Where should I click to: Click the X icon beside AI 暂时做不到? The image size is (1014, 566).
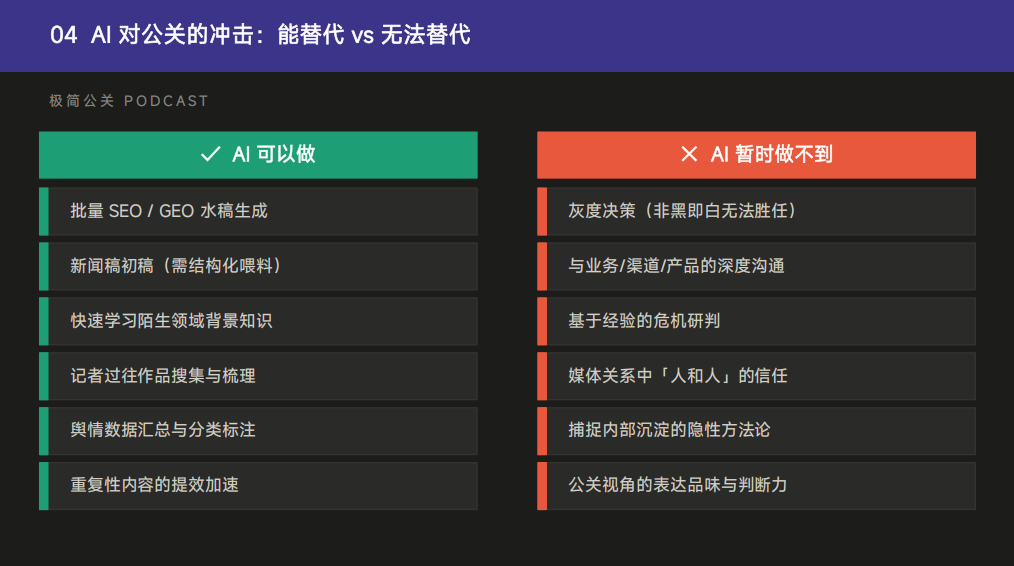689,154
